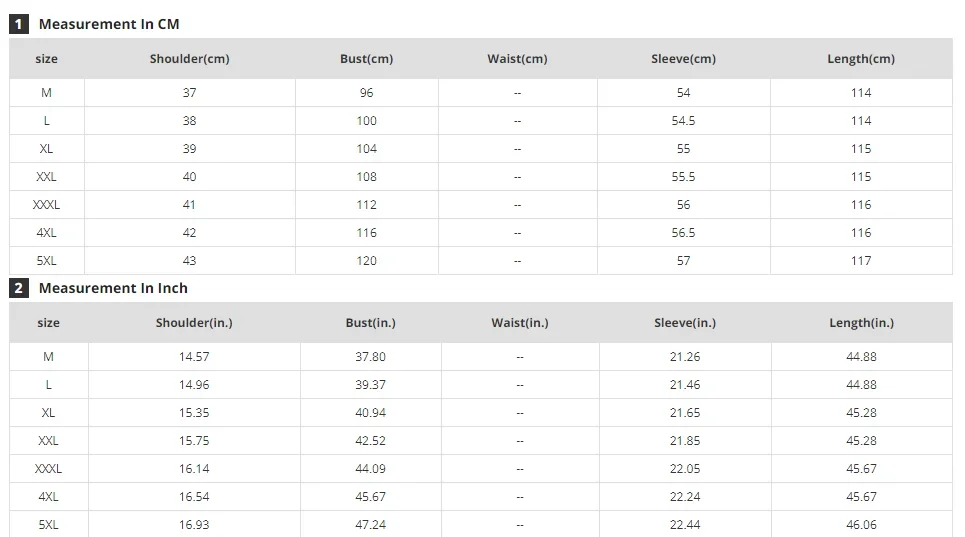Click the Sleeve(cm) column header

(684, 58)
